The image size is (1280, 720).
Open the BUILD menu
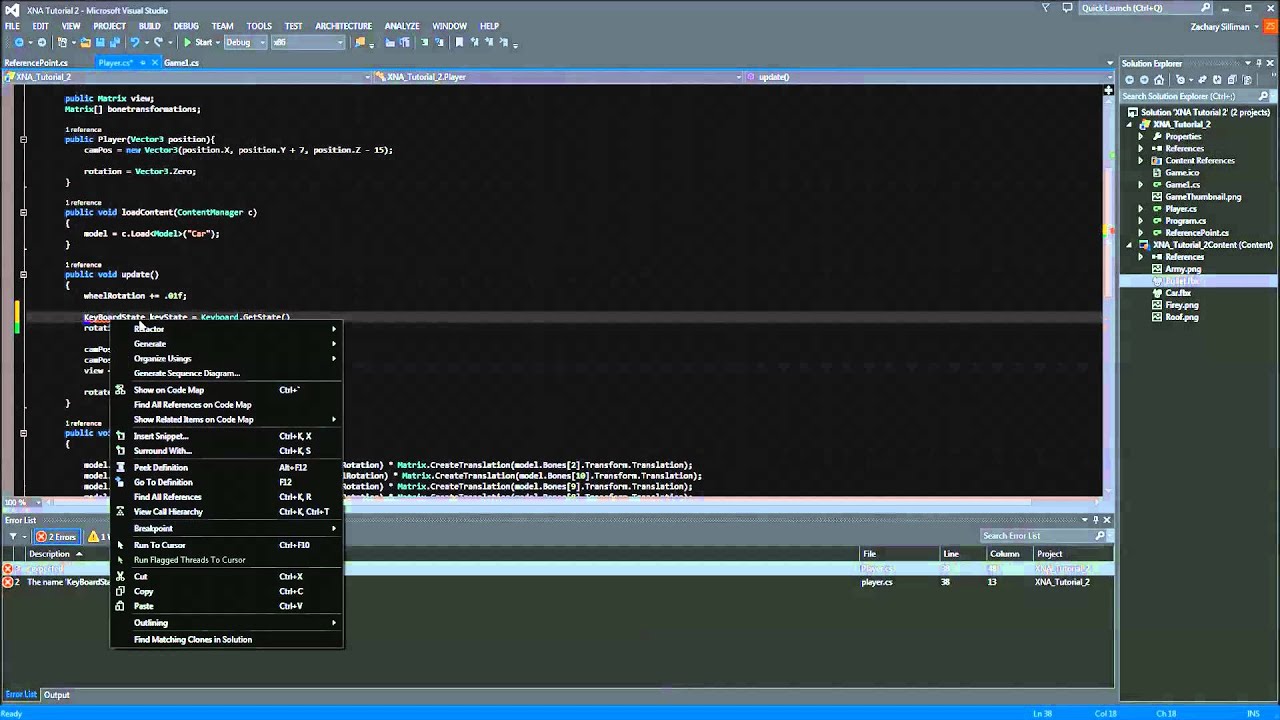click(149, 26)
